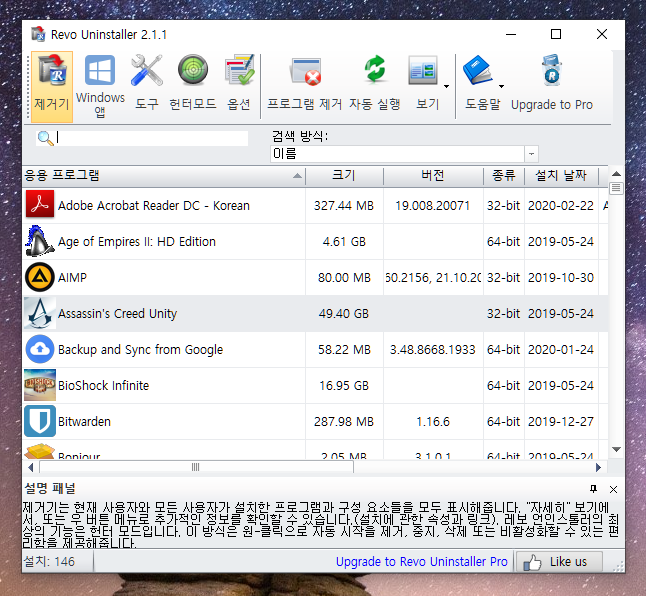This screenshot has height=596, width=646.
Task: Click the vertical scrollbar up arrow
Action: (x=616, y=174)
